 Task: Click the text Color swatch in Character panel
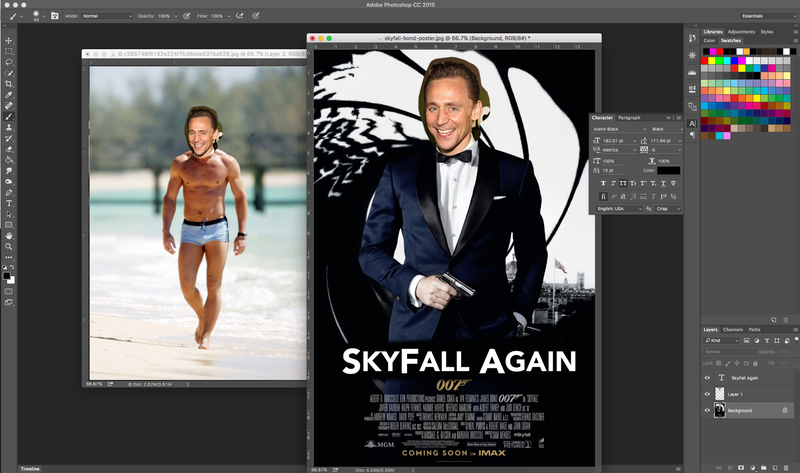click(668, 170)
